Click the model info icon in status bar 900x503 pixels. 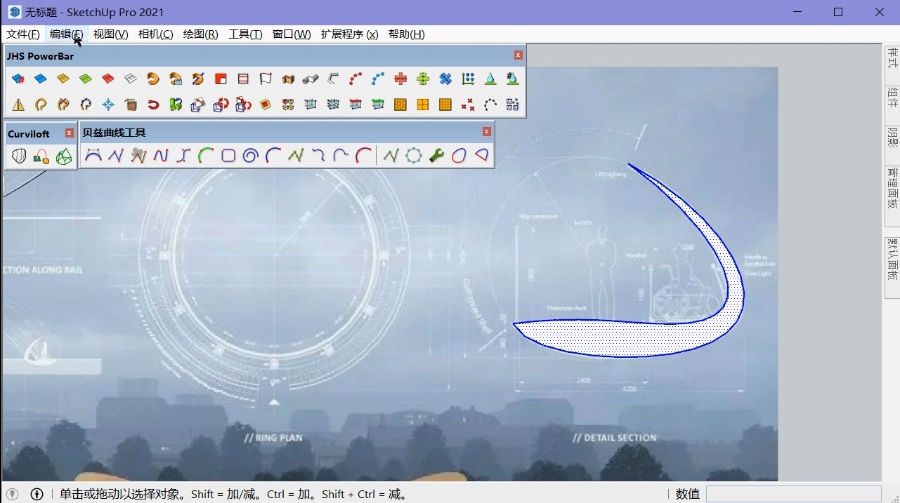[37, 494]
